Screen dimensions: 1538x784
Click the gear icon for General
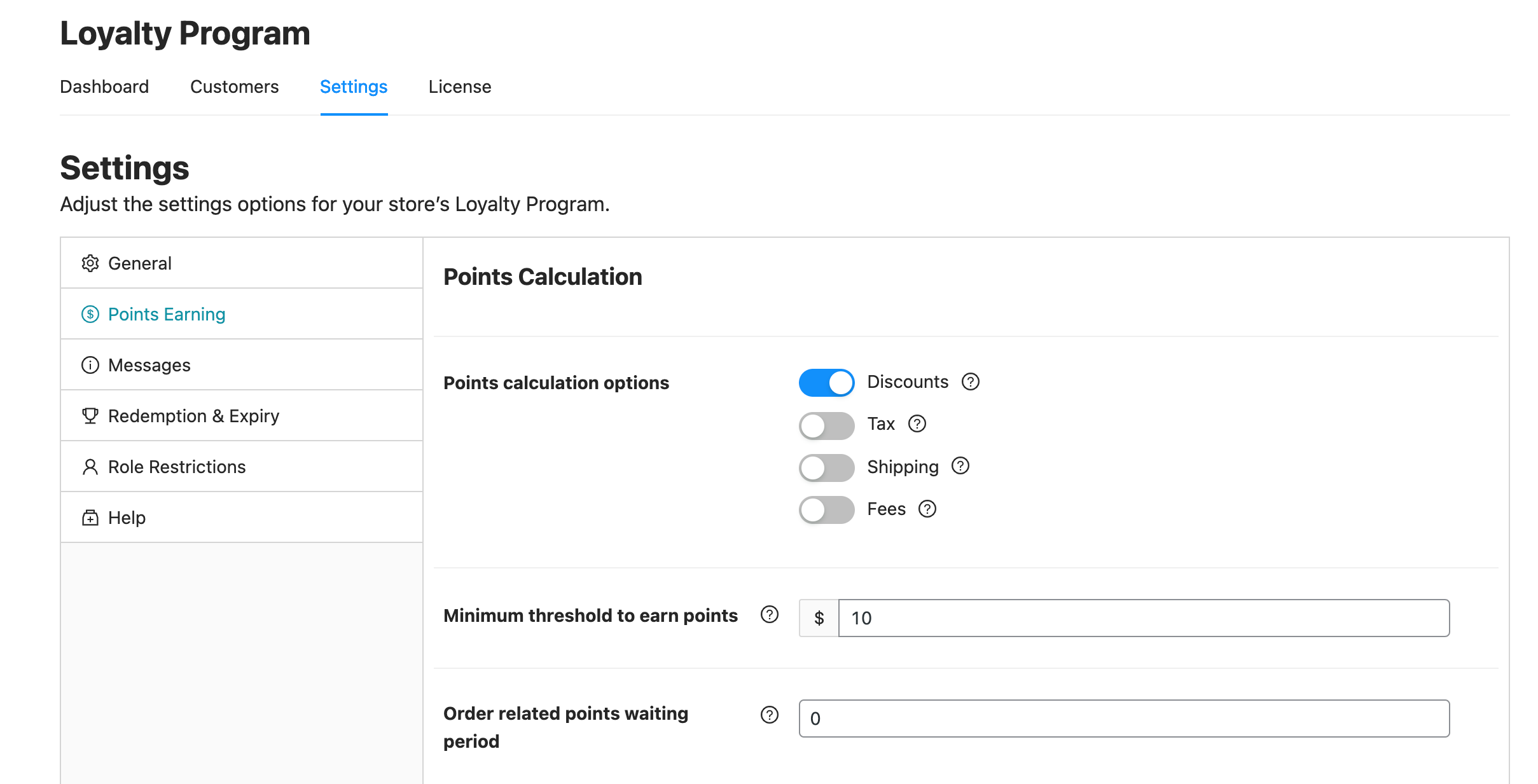90,263
